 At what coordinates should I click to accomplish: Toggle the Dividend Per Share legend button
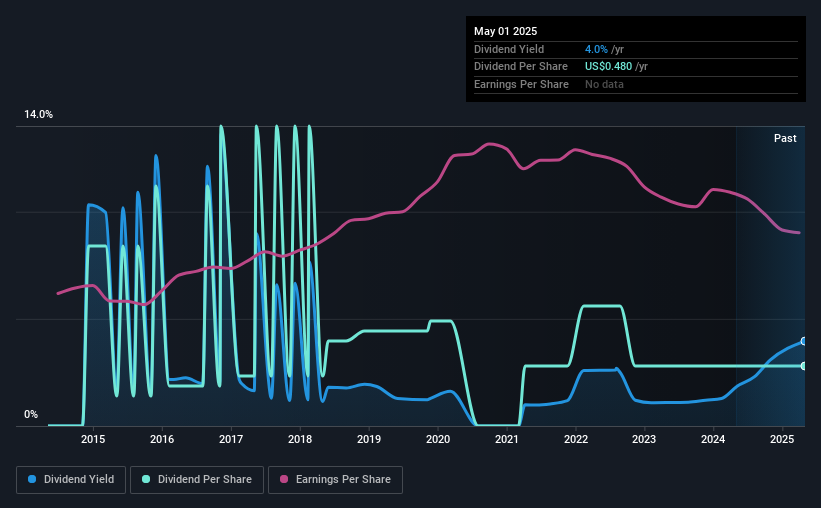pos(197,480)
